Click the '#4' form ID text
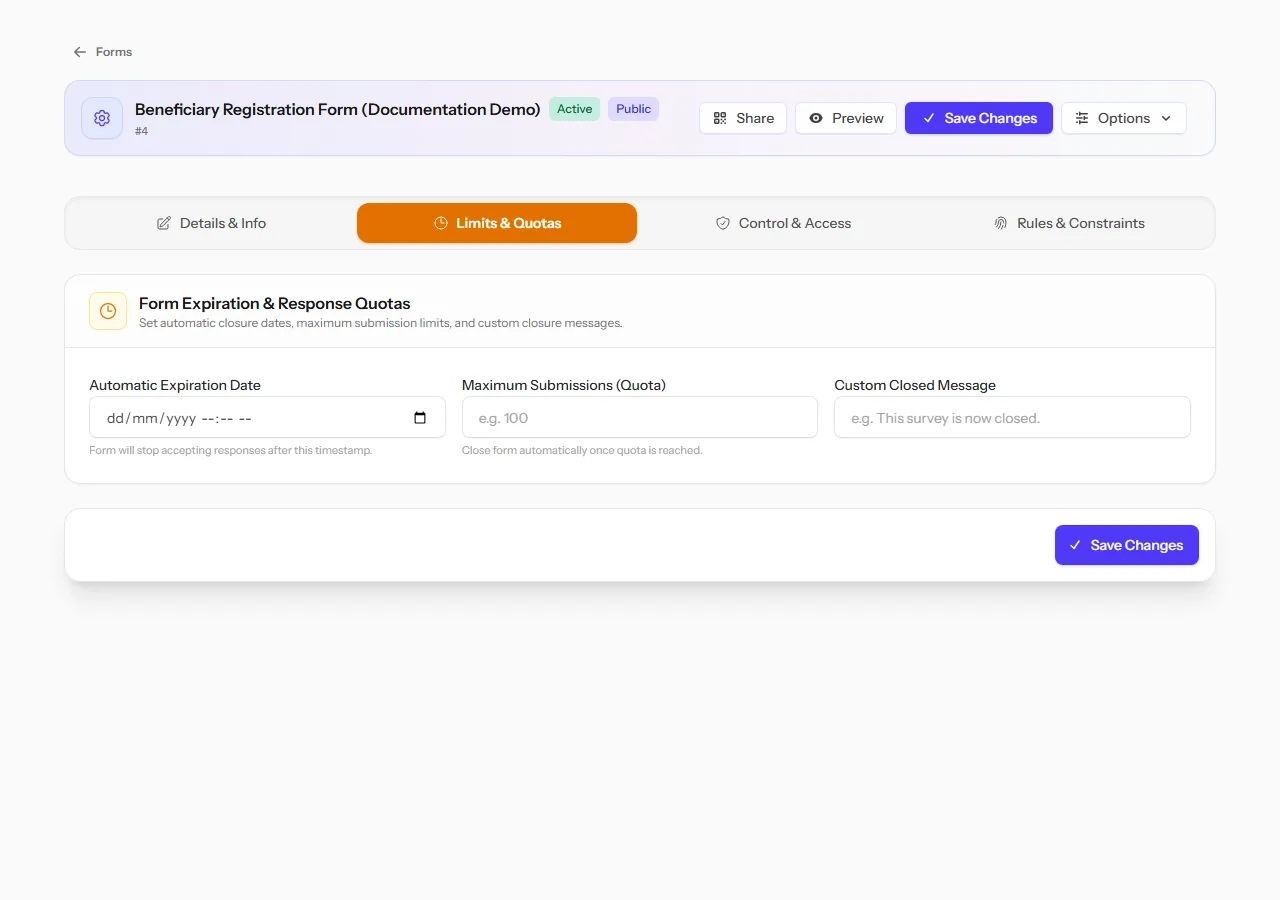This screenshot has width=1280, height=900. pos(142,131)
